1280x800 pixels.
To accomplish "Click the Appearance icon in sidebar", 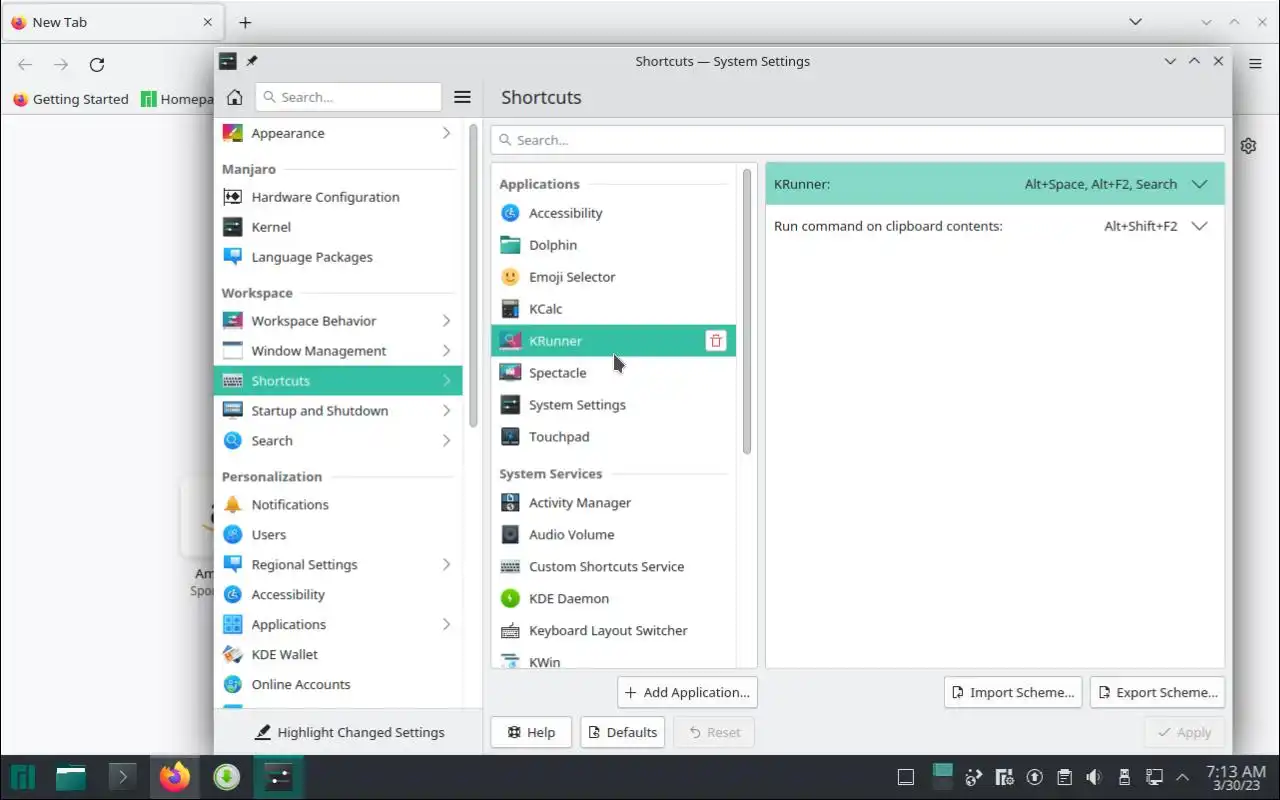I will (x=233, y=133).
